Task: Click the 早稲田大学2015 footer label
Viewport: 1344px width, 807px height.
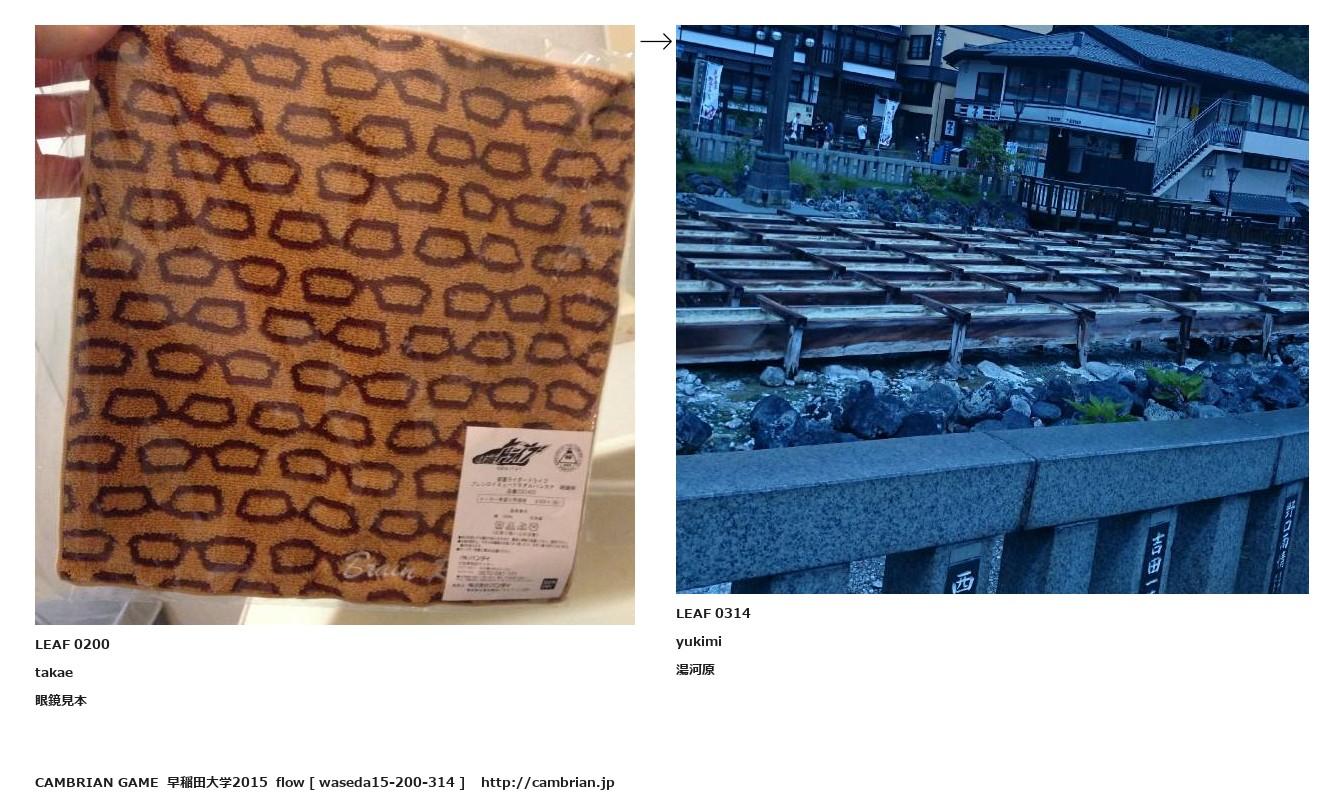Action: click(217, 782)
